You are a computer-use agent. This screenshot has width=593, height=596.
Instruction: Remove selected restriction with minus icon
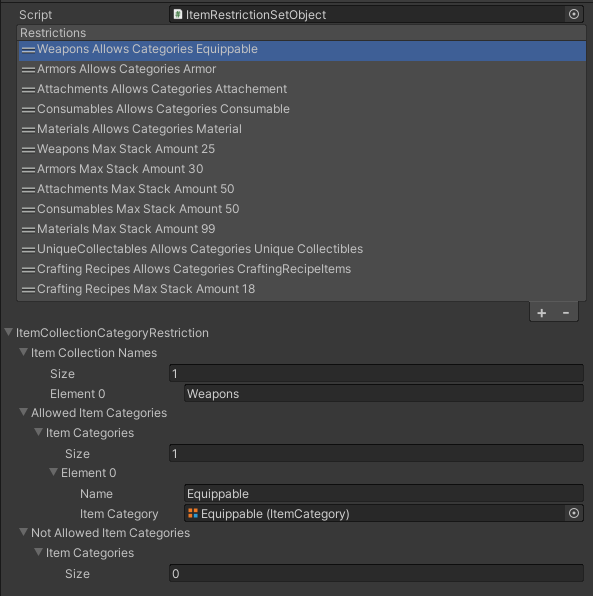[566, 313]
